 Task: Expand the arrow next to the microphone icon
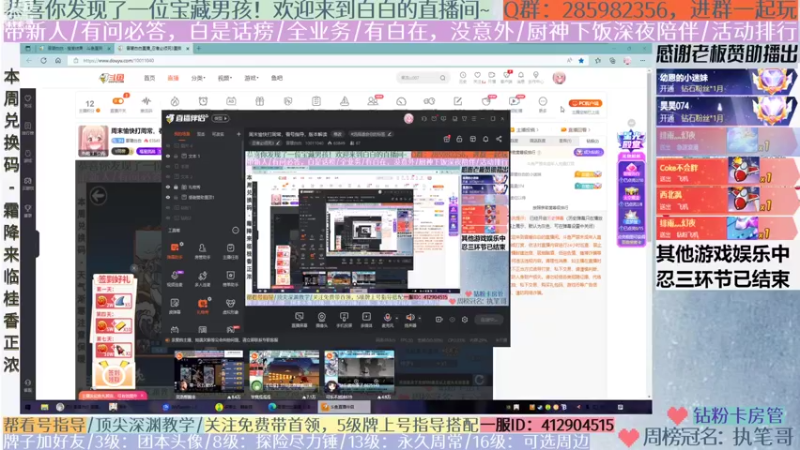point(397,318)
